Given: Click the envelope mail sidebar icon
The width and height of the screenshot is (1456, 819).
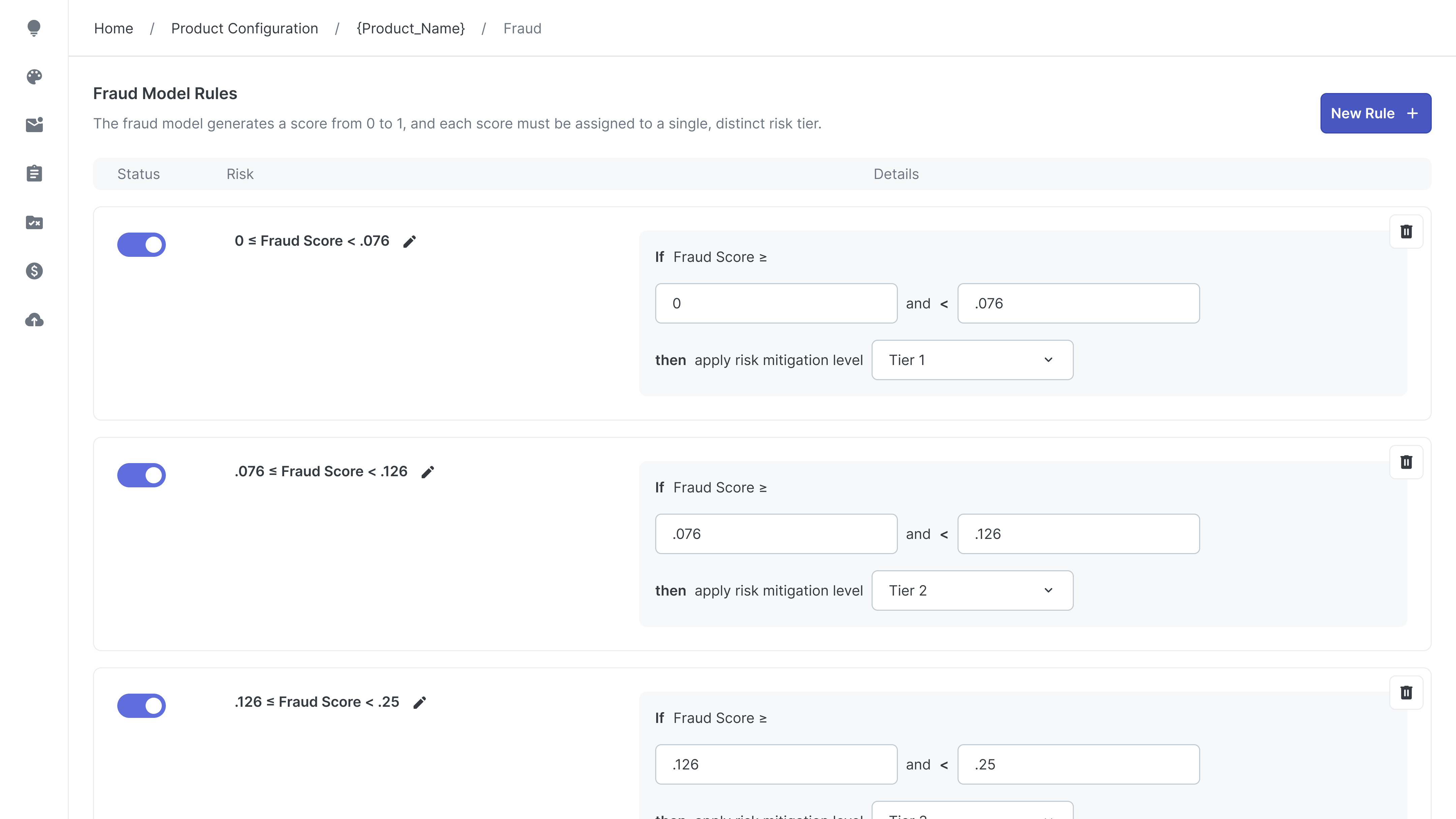Looking at the screenshot, I should tap(34, 125).
